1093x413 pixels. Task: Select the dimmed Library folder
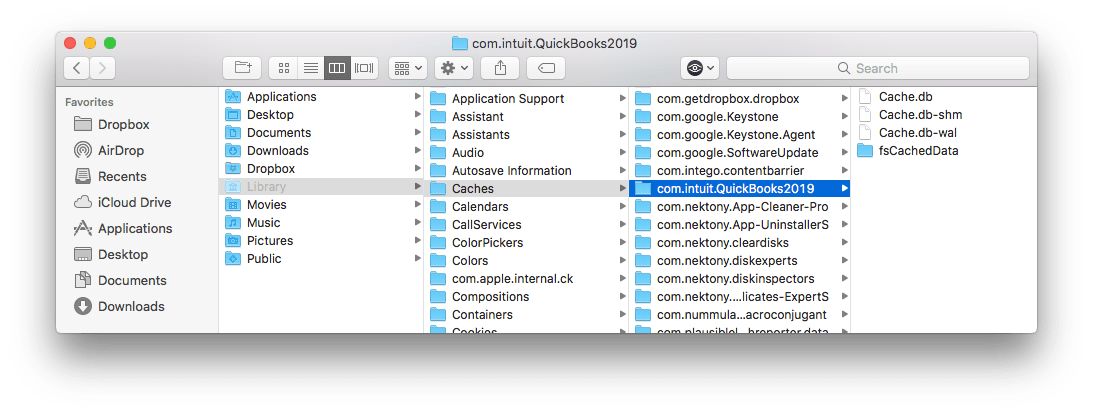[321, 187]
